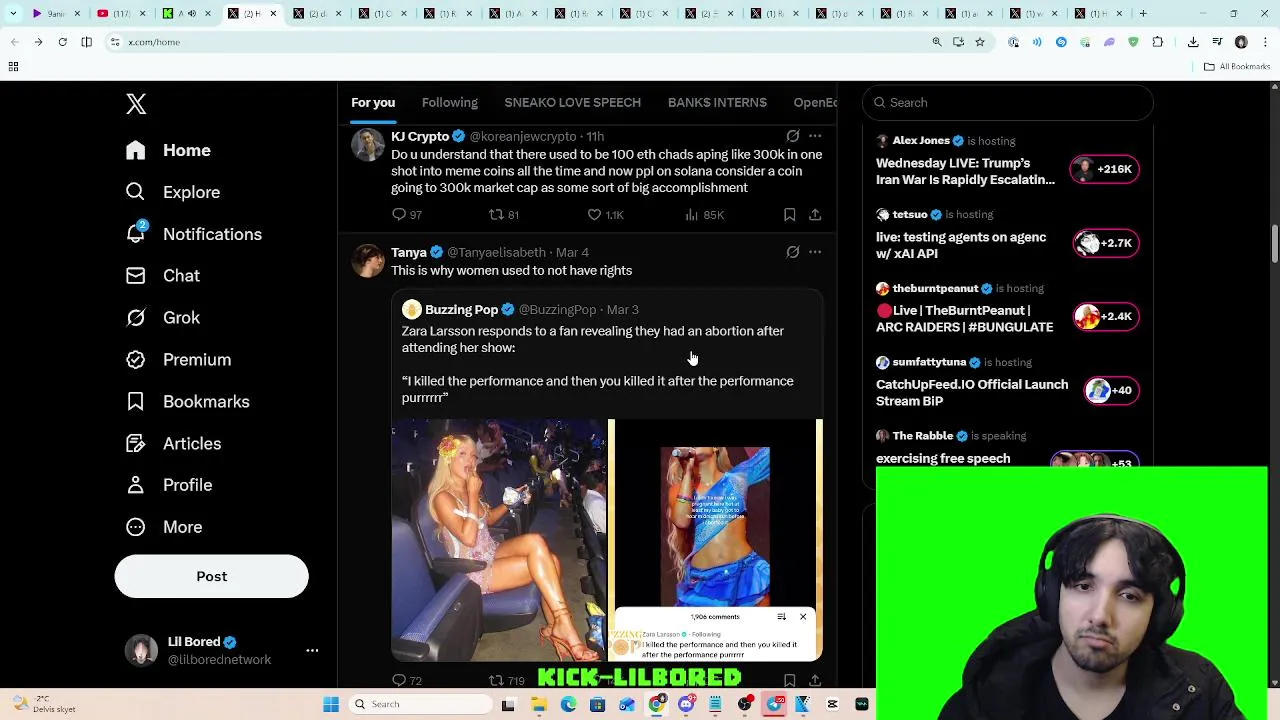Image resolution: width=1280 pixels, height=720 pixels.
Task: Switch to the For you tab
Action: point(373,102)
